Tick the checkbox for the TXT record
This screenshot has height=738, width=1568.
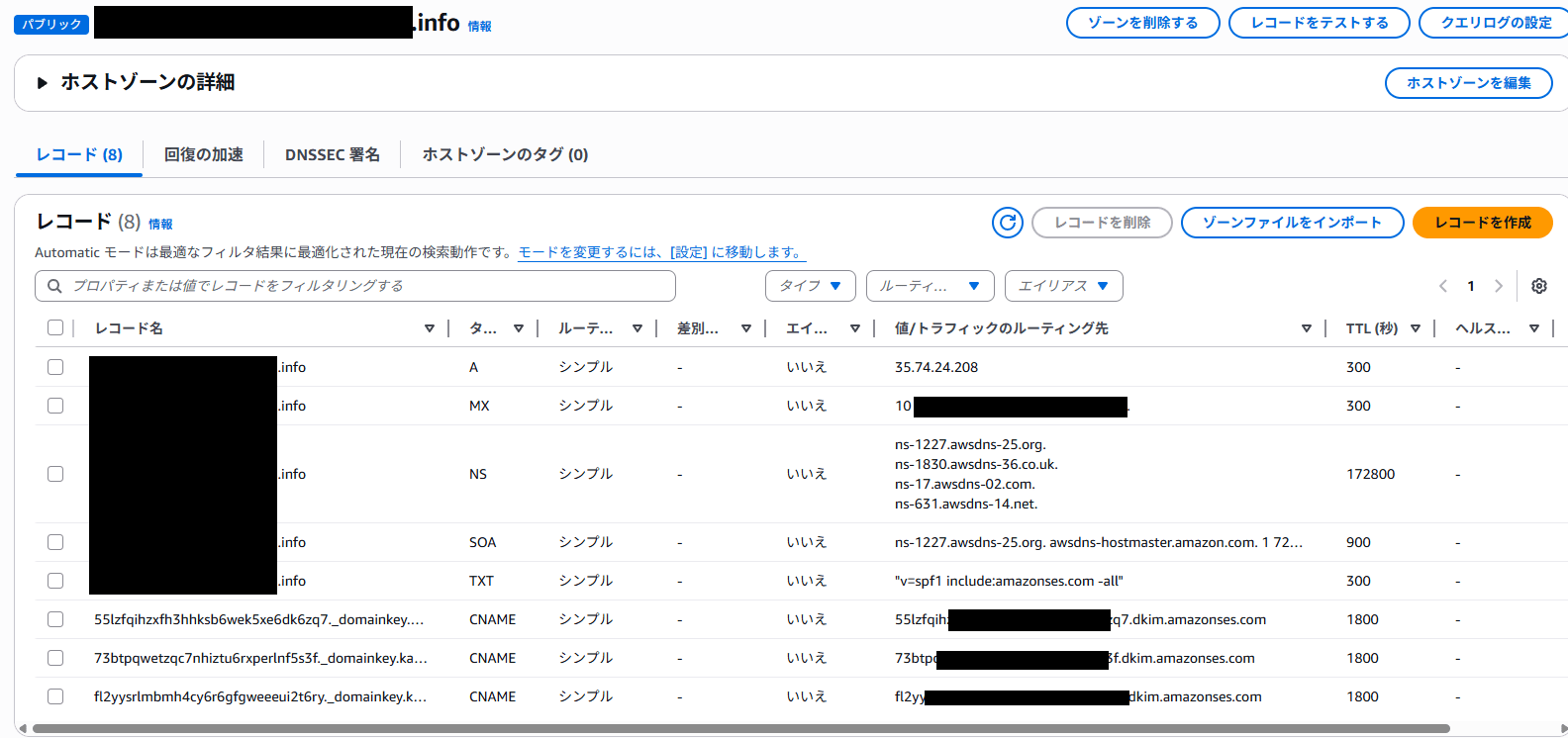pyautogui.click(x=55, y=581)
